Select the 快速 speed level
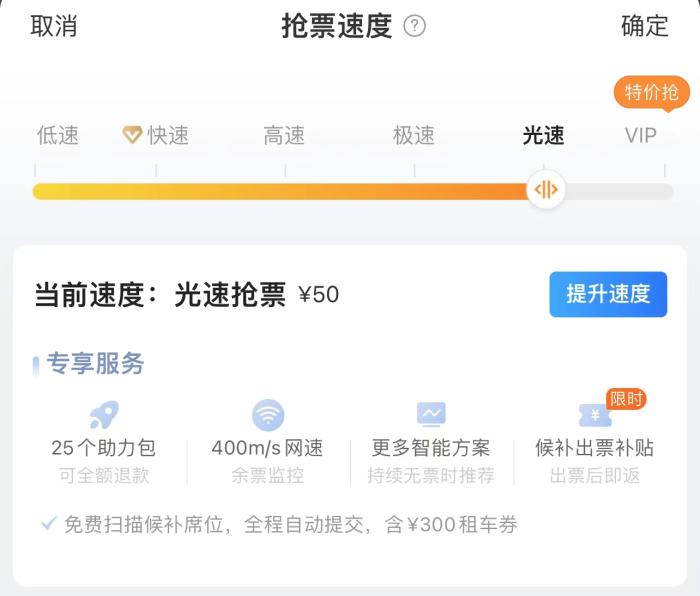700x596 pixels. point(168,135)
